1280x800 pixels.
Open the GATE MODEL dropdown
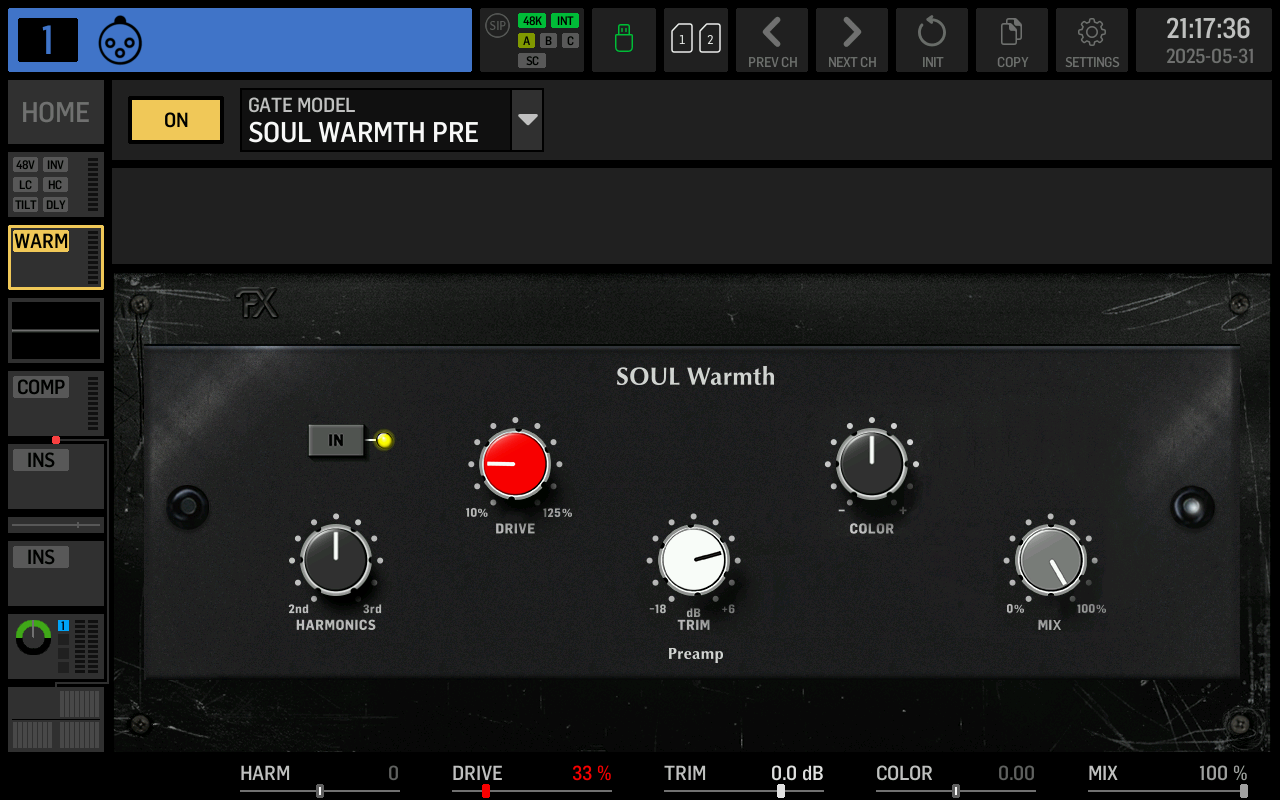[527, 119]
